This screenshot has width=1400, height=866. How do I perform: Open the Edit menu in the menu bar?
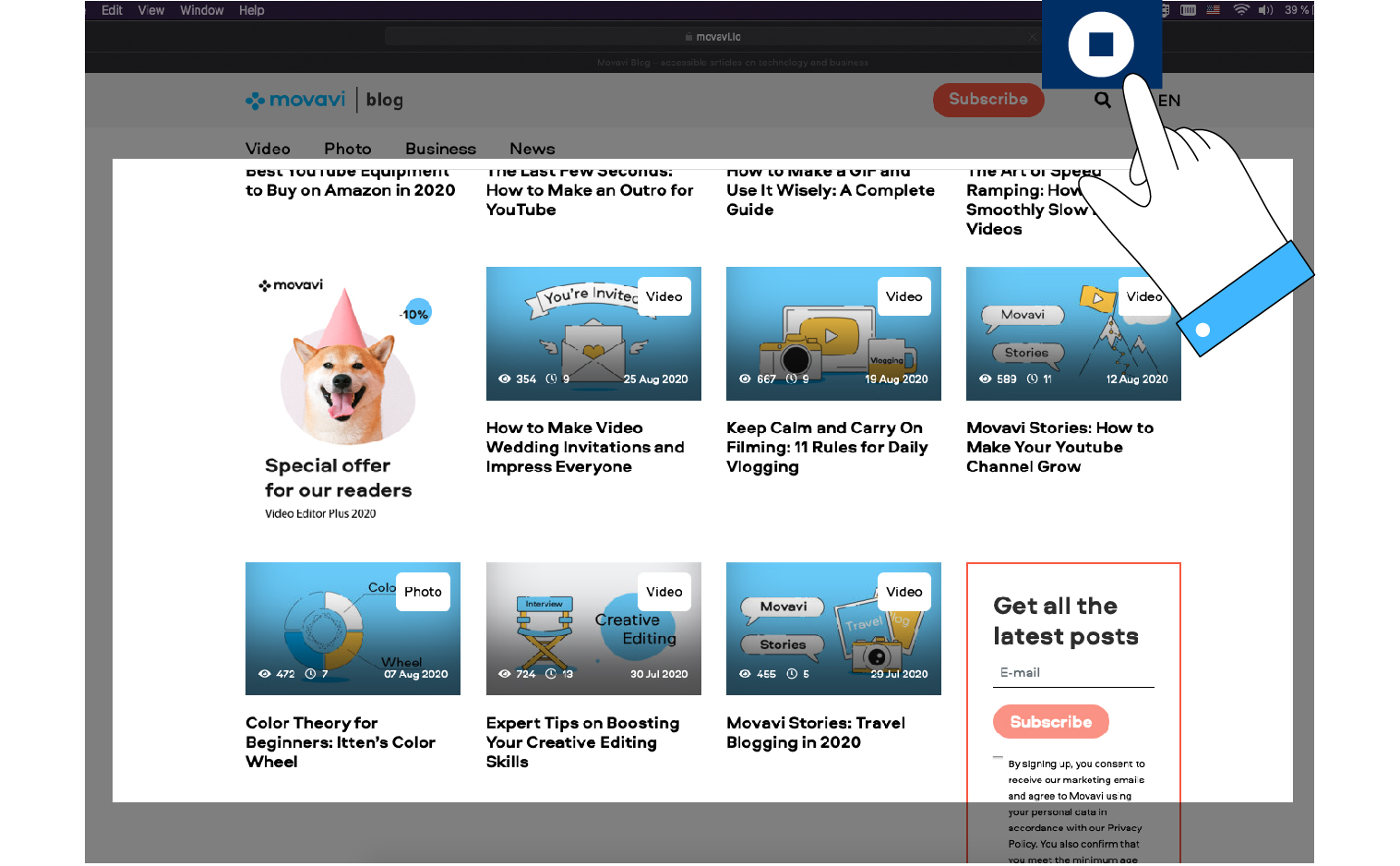(112, 10)
